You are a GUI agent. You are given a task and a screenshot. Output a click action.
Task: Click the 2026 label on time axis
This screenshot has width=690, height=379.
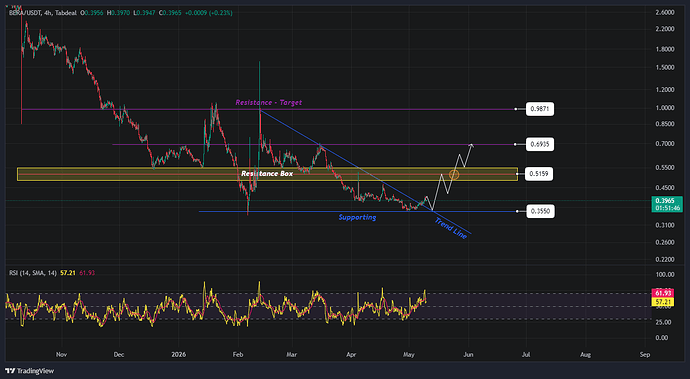coord(179,354)
